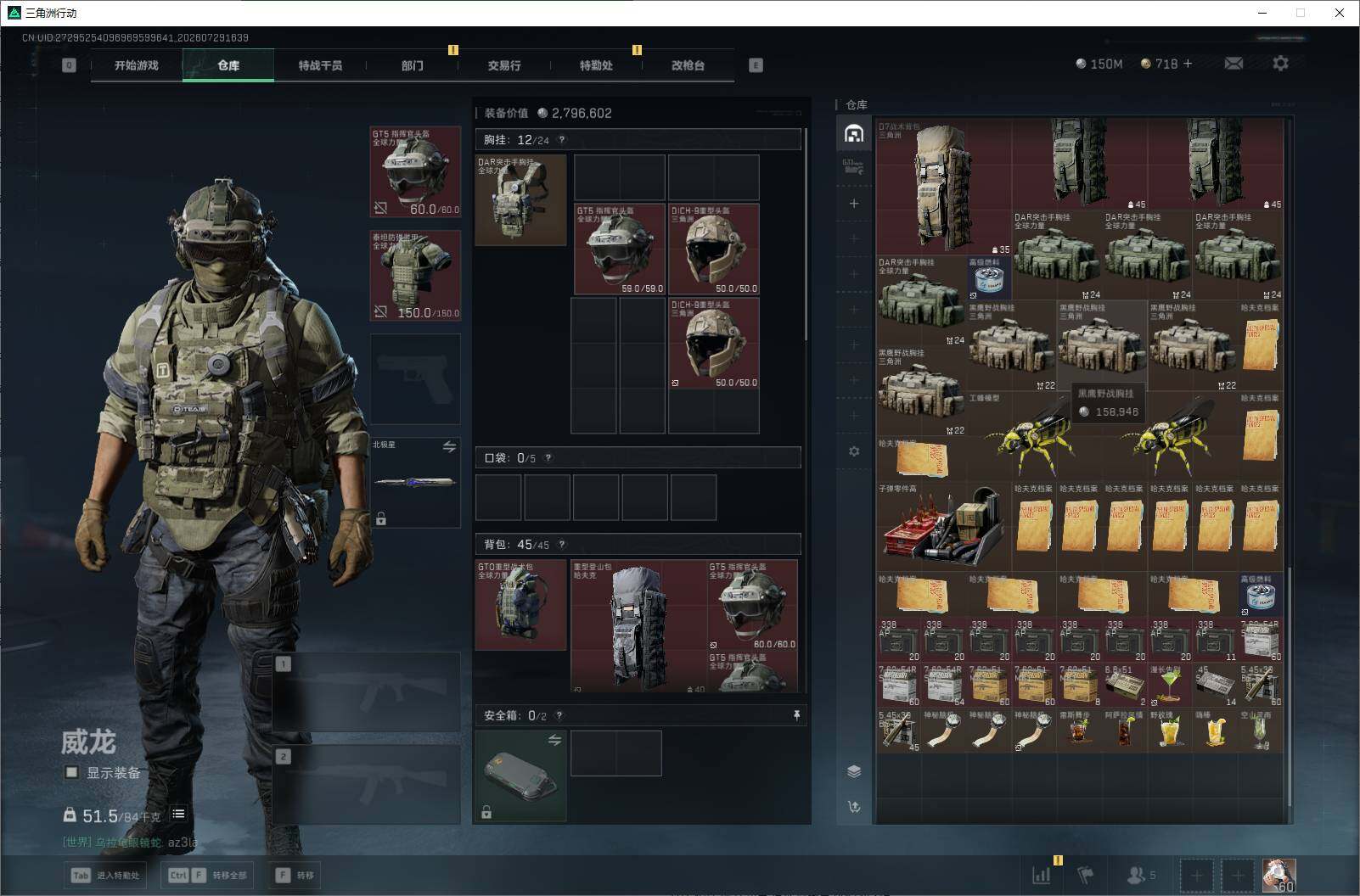Open the 交易行 tab
The width and height of the screenshot is (1360, 896).
coord(503,65)
